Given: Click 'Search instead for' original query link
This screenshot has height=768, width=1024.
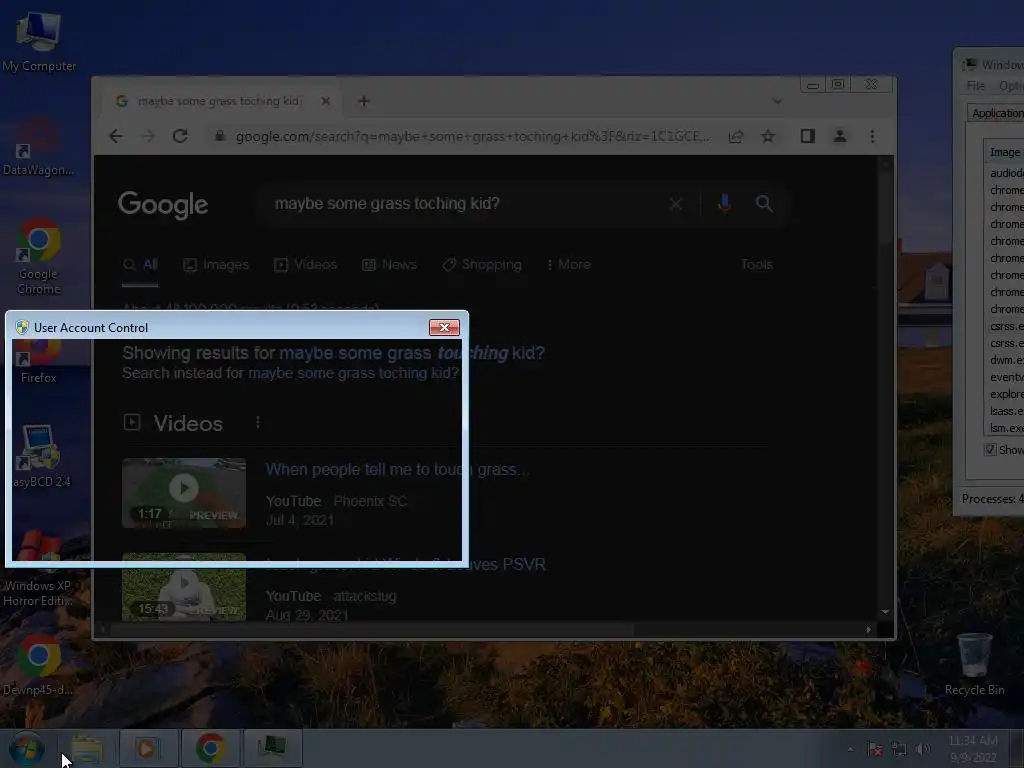Looking at the screenshot, I should pyautogui.click(x=353, y=373).
